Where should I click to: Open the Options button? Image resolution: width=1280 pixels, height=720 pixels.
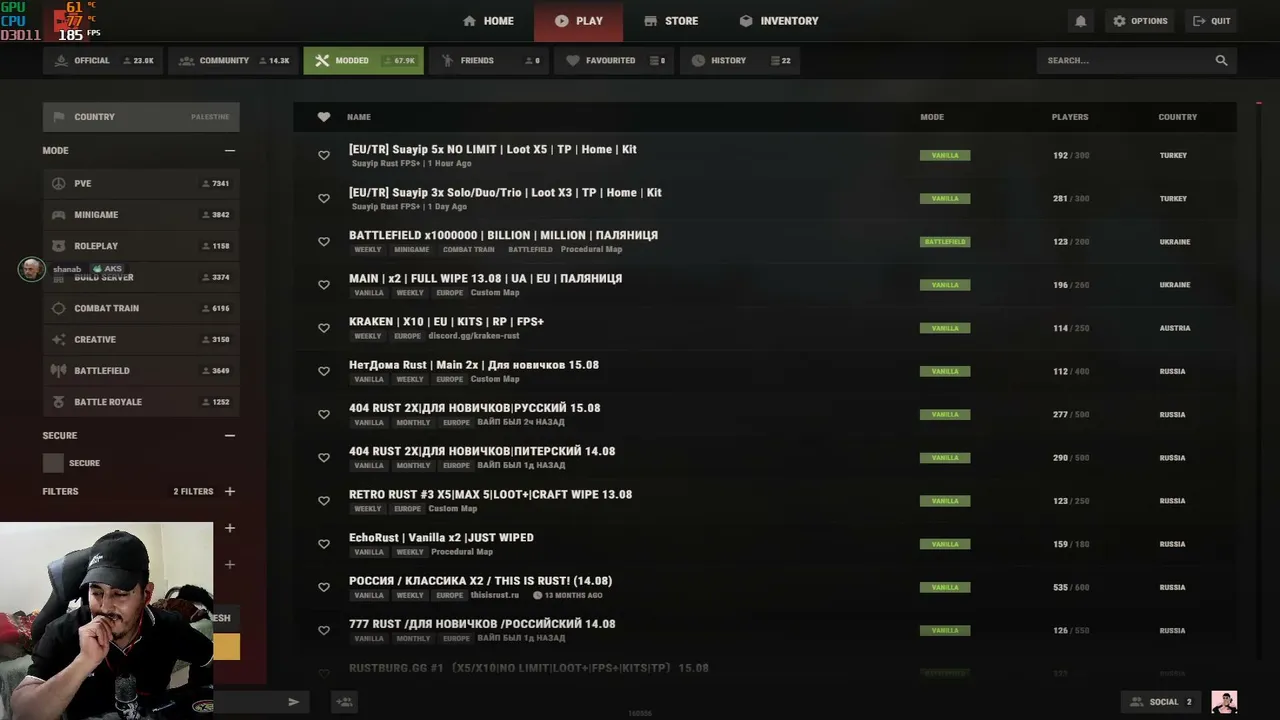1140,21
